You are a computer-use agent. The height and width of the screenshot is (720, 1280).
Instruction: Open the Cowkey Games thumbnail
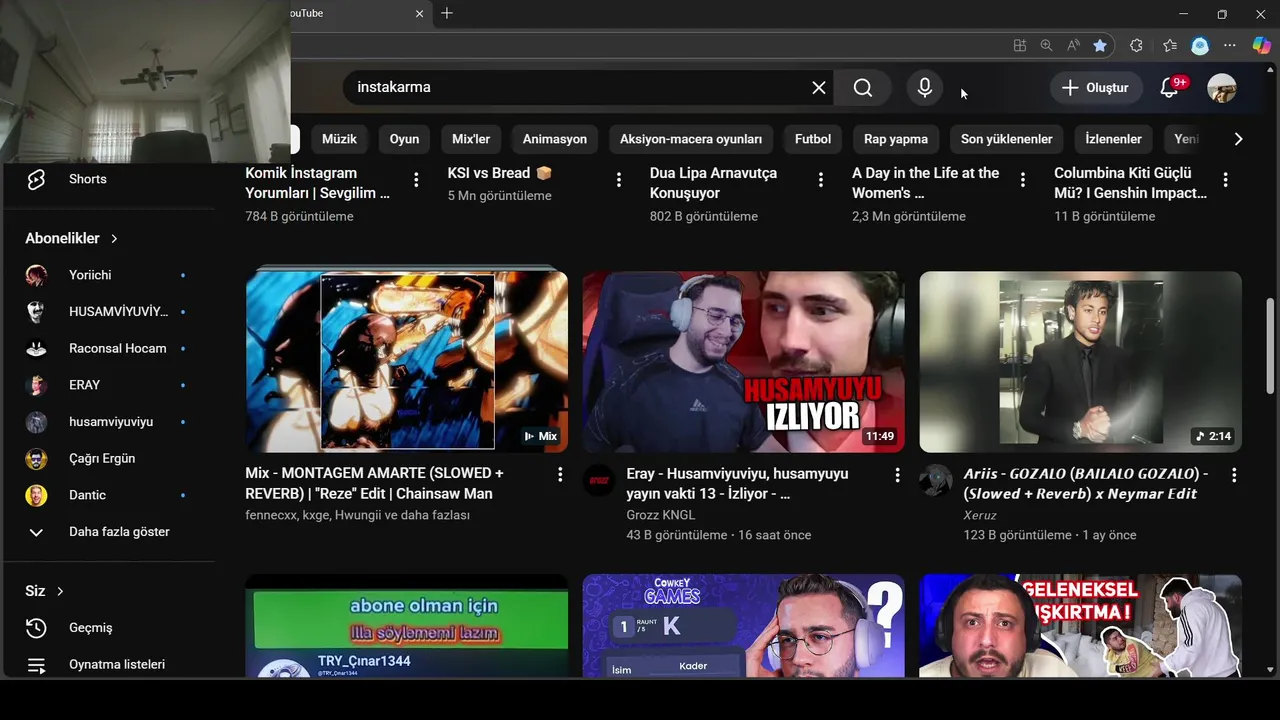[743, 627]
